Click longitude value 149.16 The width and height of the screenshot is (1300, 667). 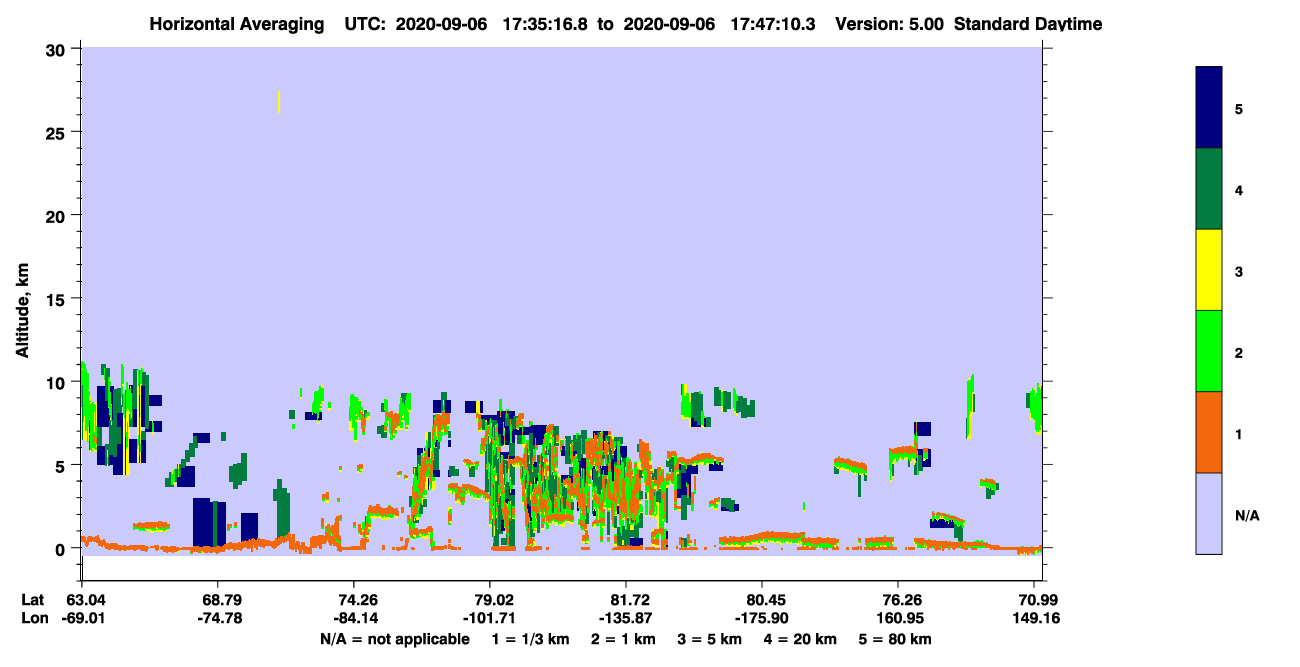coord(1037,618)
